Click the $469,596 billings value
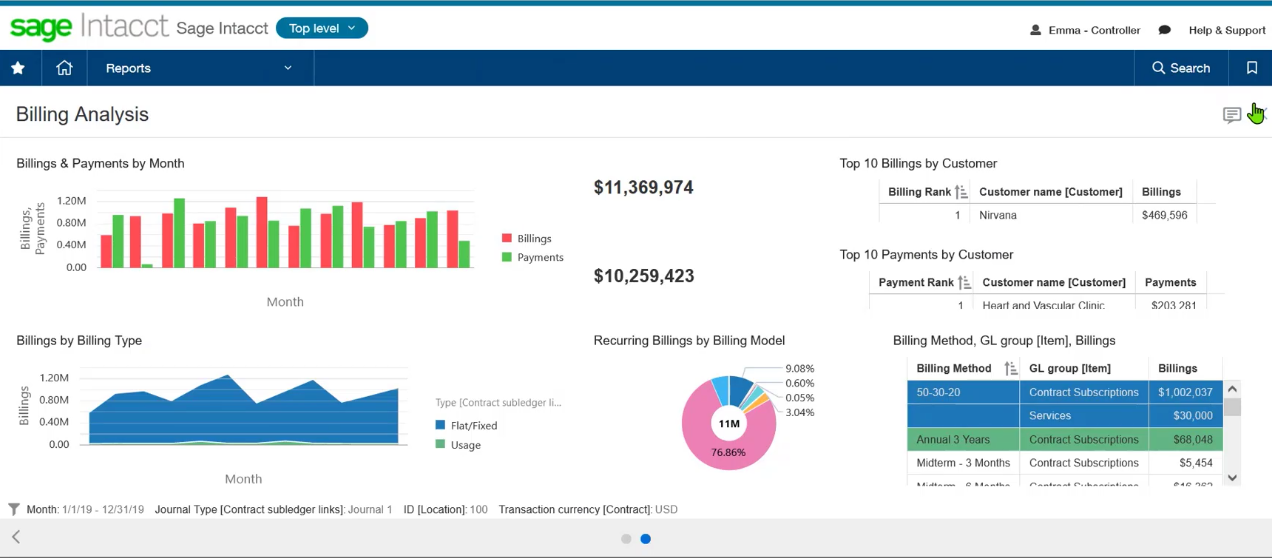This screenshot has width=1272, height=558. [1165, 215]
